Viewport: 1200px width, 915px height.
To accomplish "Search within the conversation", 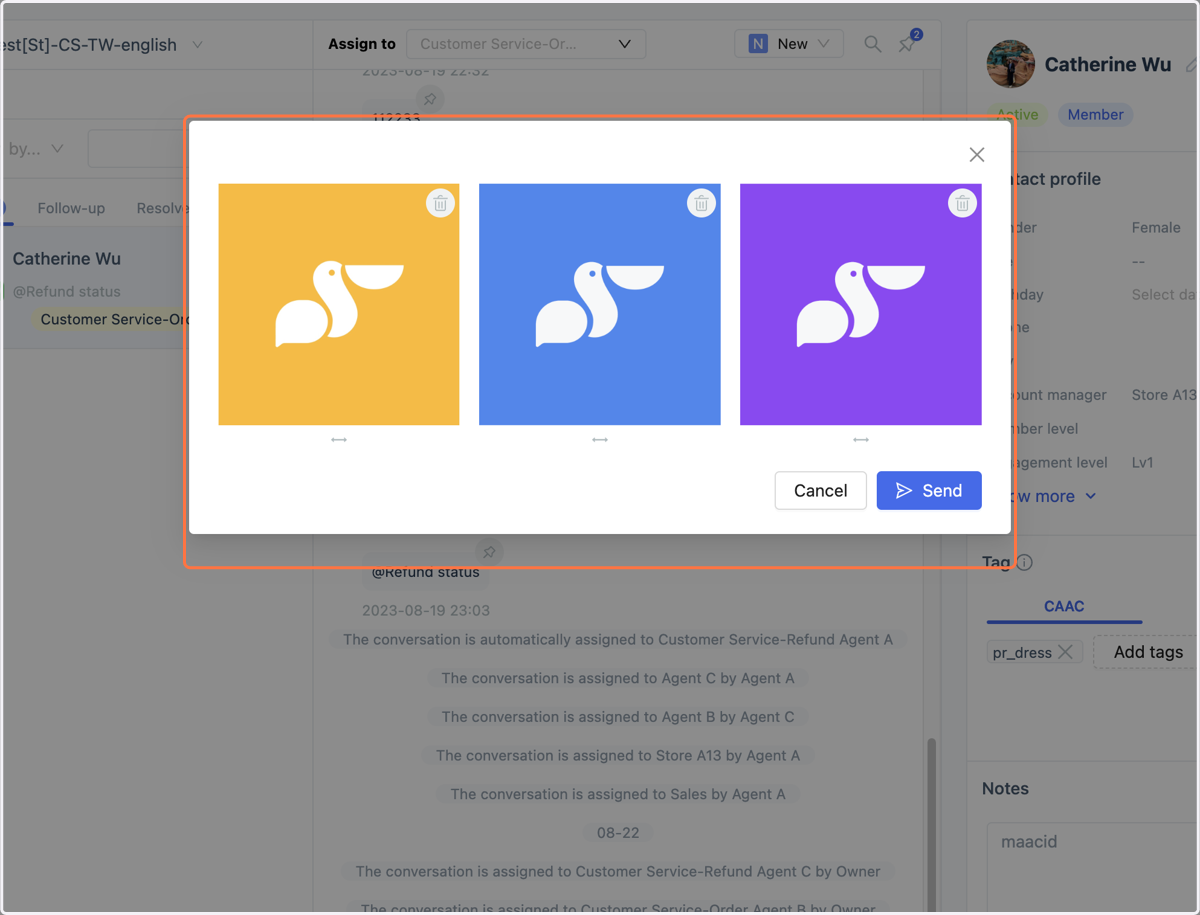I will click(x=873, y=44).
